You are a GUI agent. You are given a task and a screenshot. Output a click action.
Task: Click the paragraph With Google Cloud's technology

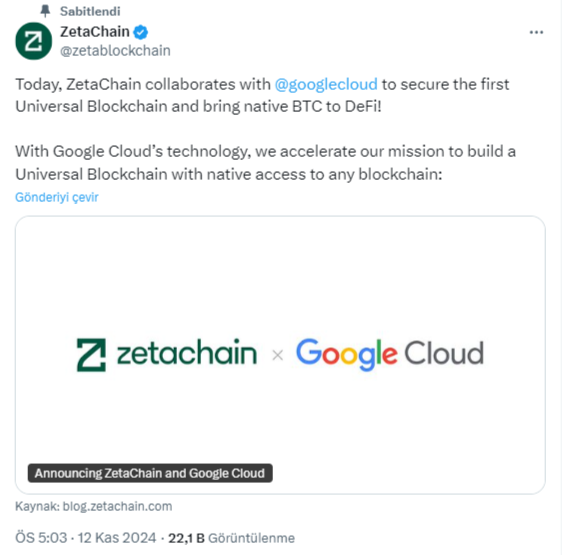point(265,163)
